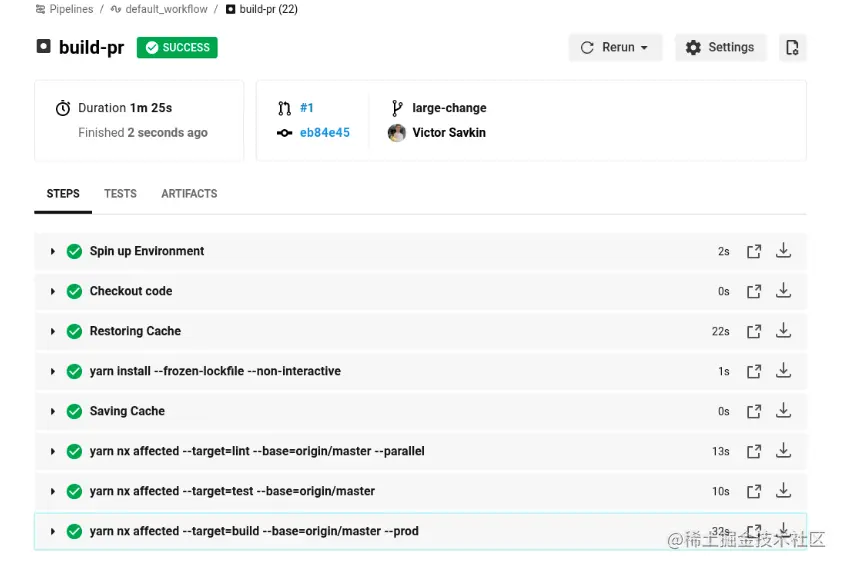
Task: Click the Saving Cache step title
Action: 127,412
